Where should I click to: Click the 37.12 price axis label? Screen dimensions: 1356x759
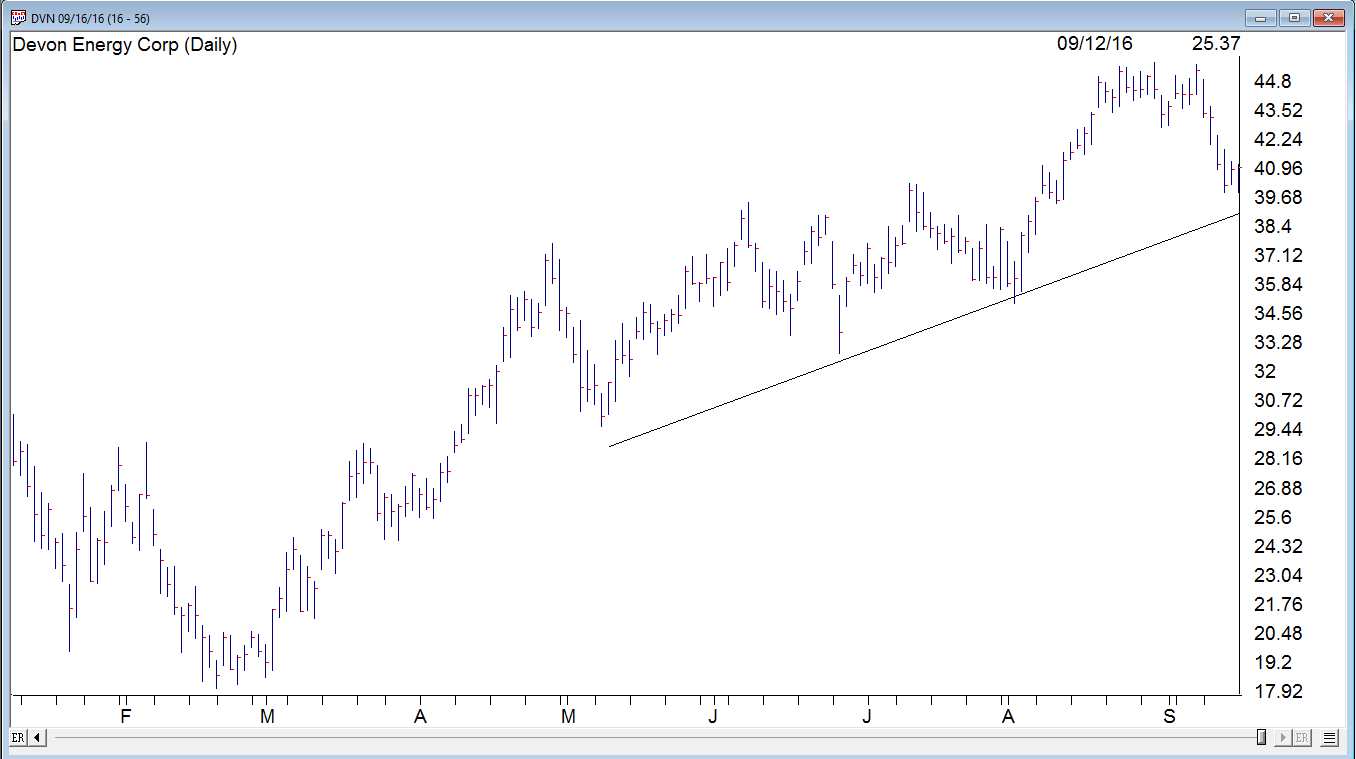(x=1277, y=255)
